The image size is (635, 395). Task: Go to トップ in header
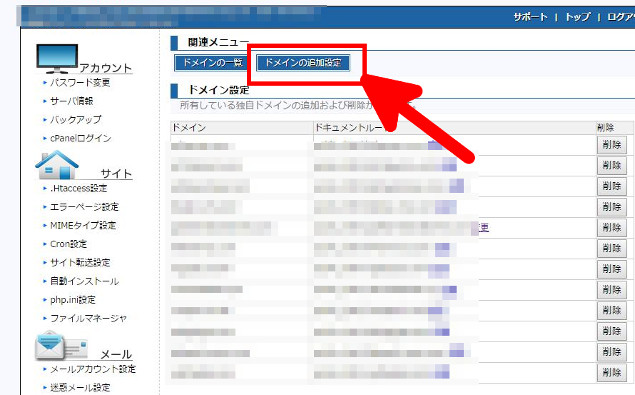(x=577, y=17)
